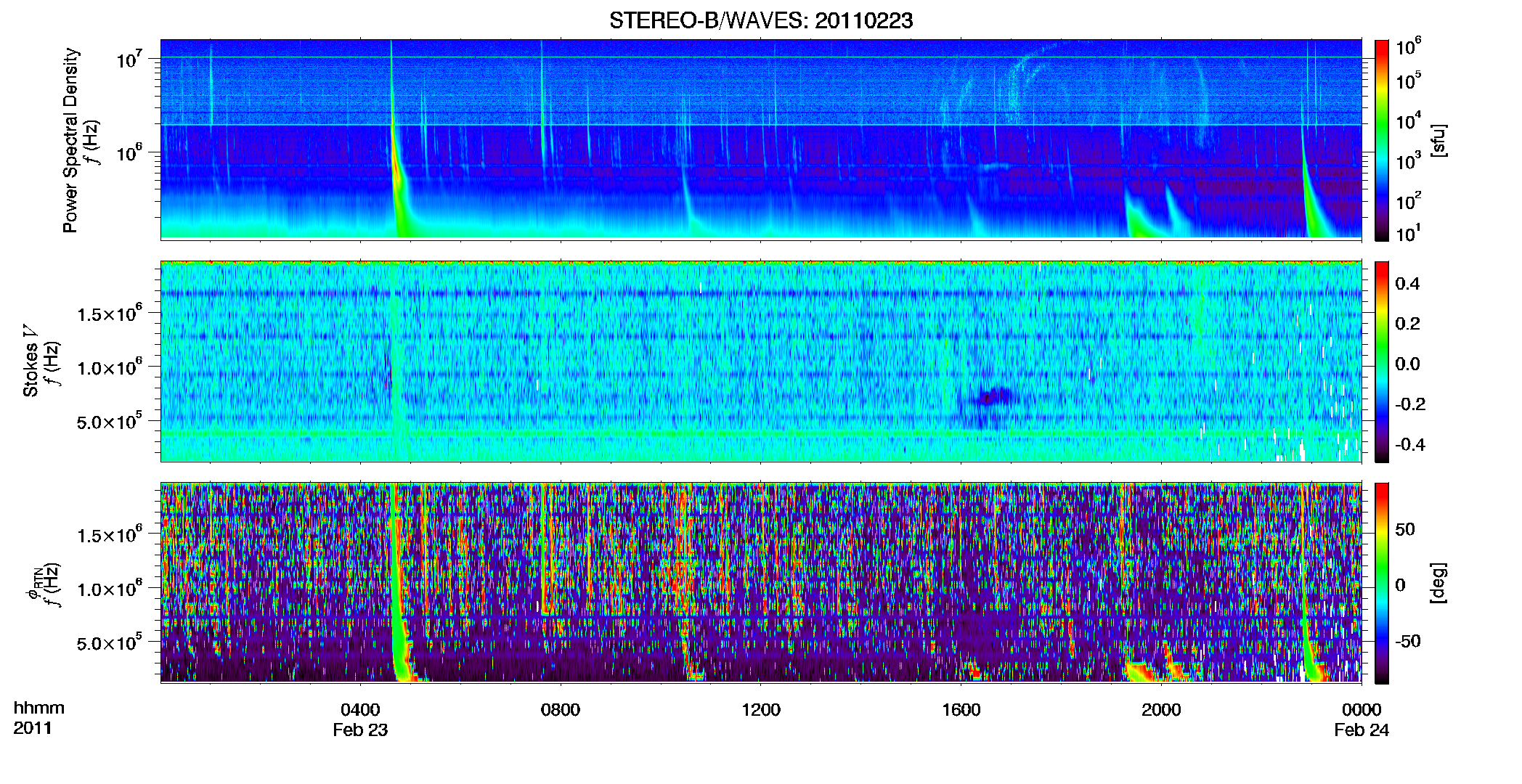Click the "Feb 23" date label
This screenshot has width=1522, height=784.
pos(360,730)
